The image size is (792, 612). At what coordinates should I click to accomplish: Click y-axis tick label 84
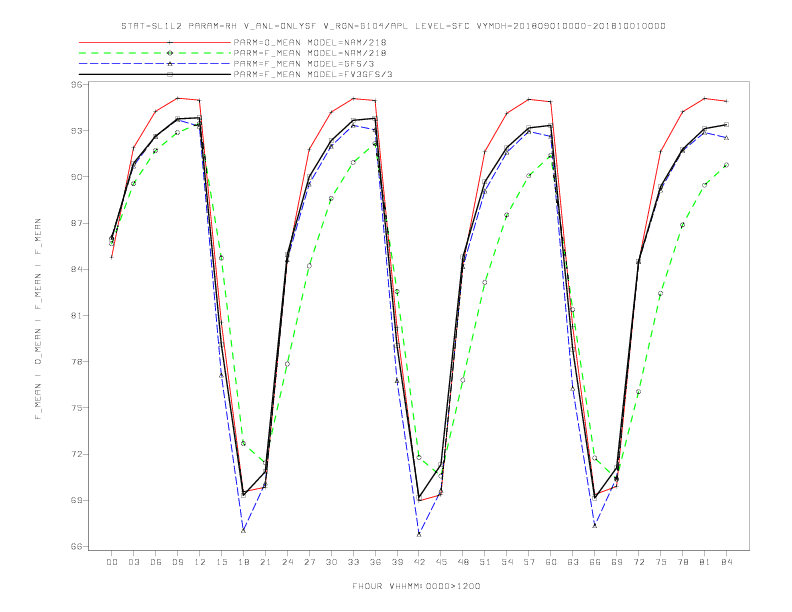pos(76,269)
